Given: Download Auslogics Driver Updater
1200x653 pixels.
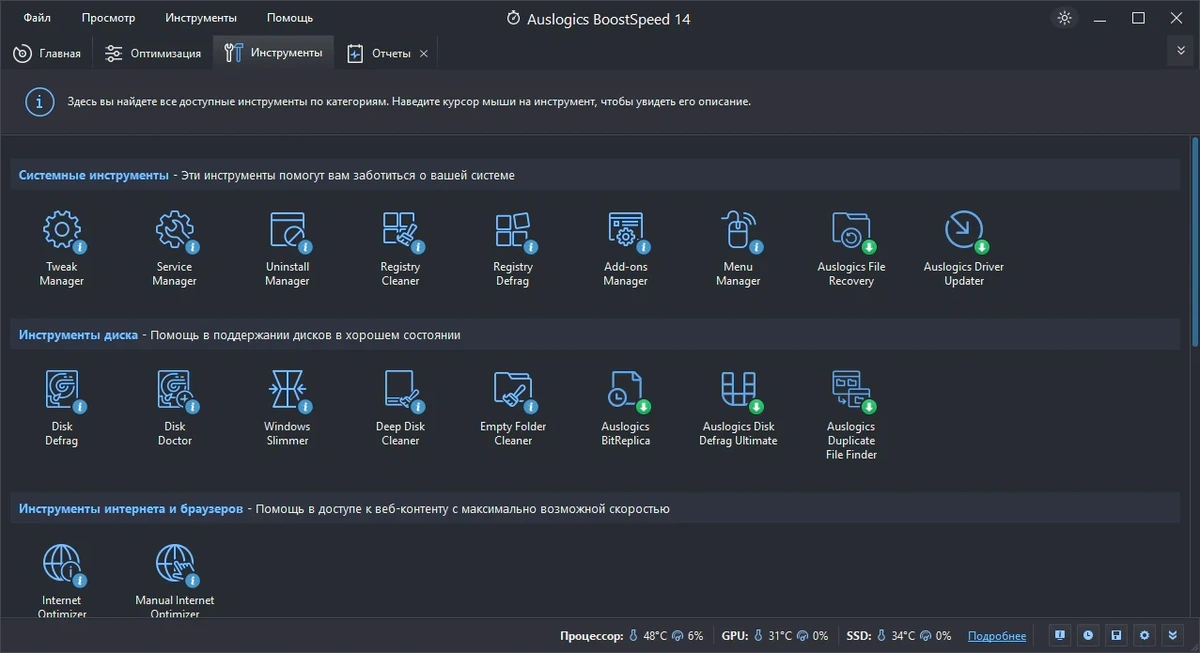Looking at the screenshot, I should pyautogui.click(x=964, y=247).
